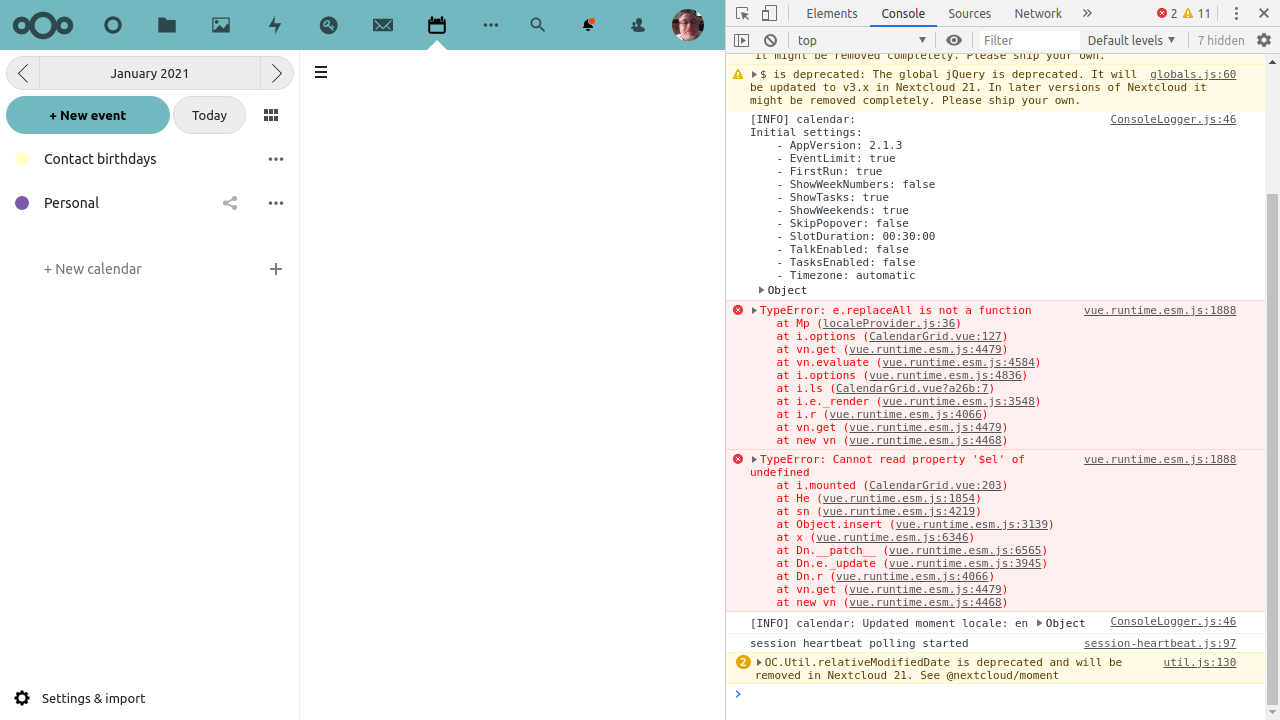This screenshot has height=720, width=1280.
Task: Activate DevTools inspect element tool
Action: click(x=742, y=13)
